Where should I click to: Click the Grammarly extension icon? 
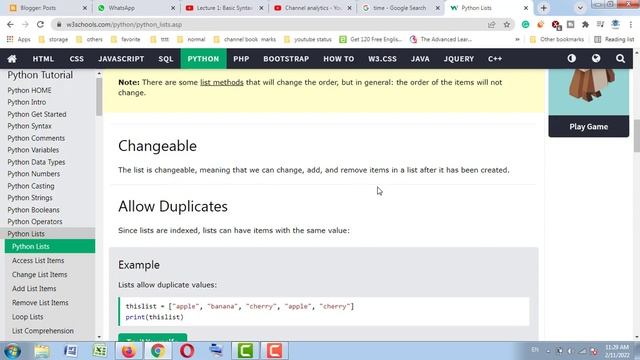click(525, 24)
